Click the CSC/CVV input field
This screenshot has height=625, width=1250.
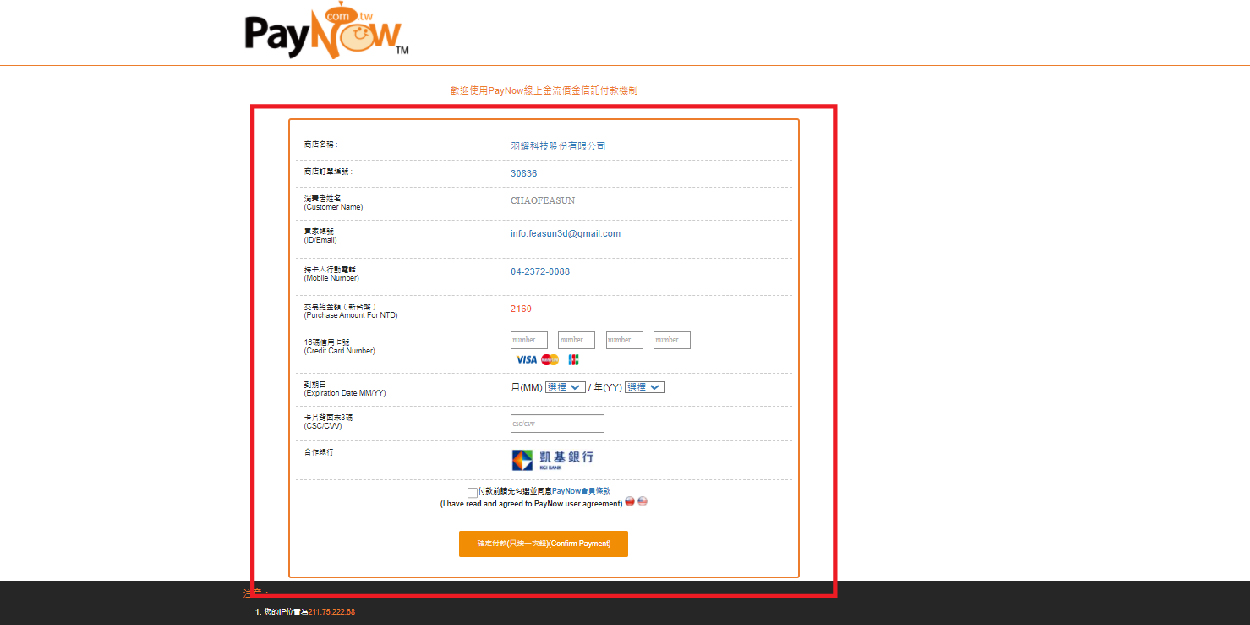[x=557, y=423]
